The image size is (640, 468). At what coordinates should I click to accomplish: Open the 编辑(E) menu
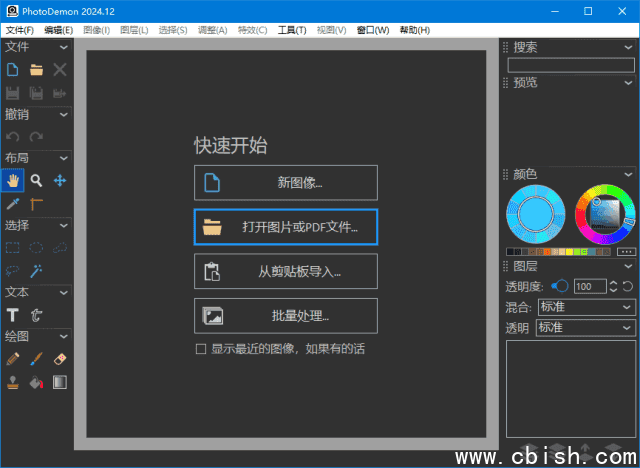(x=58, y=30)
